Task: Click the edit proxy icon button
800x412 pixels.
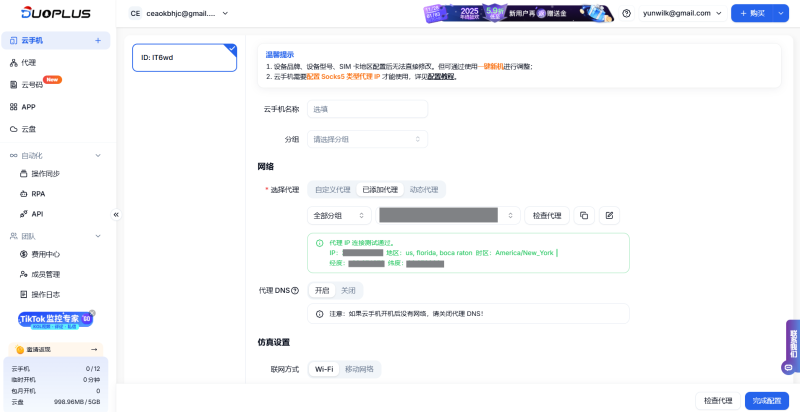Action: click(x=609, y=215)
